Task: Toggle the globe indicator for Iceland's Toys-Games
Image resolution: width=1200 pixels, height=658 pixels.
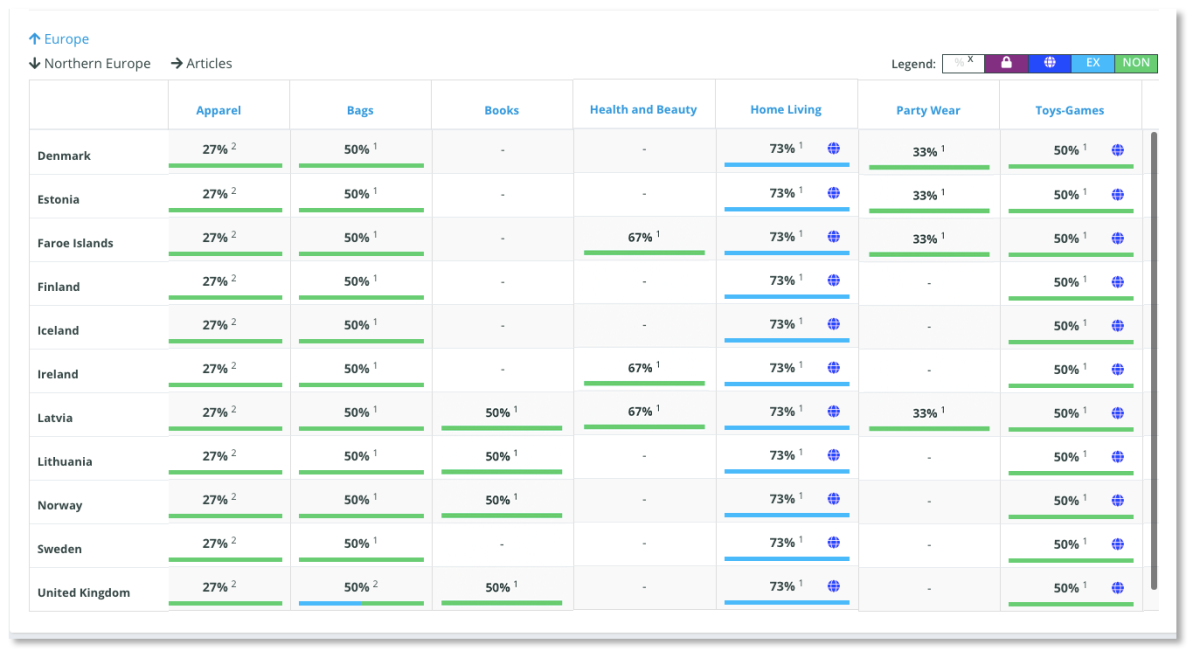Action: click(x=1117, y=324)
